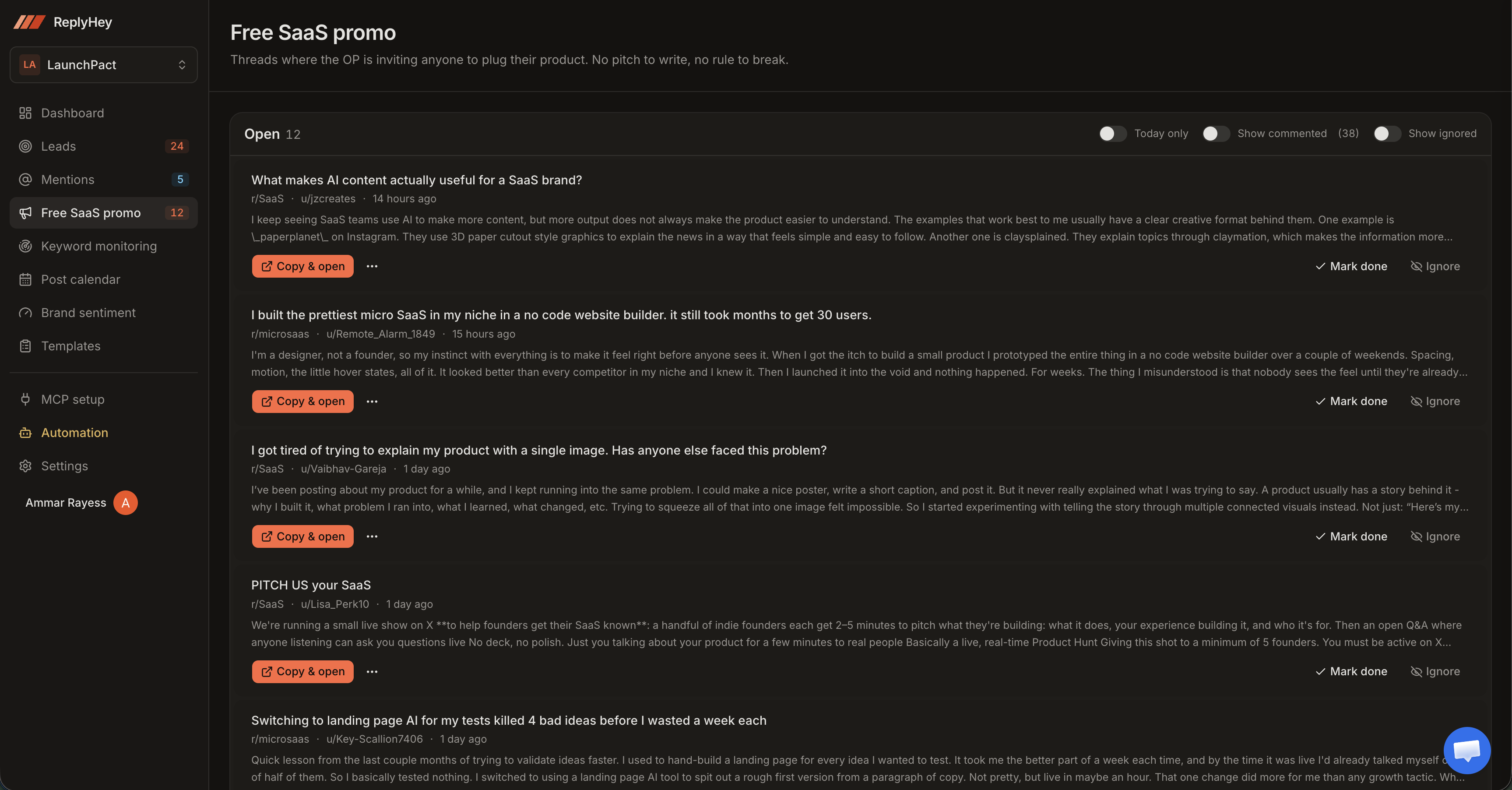The height and width of the screenshot is (790, 1512).
Task: Enable the Today only toggle
Action: click(1112, 133)
